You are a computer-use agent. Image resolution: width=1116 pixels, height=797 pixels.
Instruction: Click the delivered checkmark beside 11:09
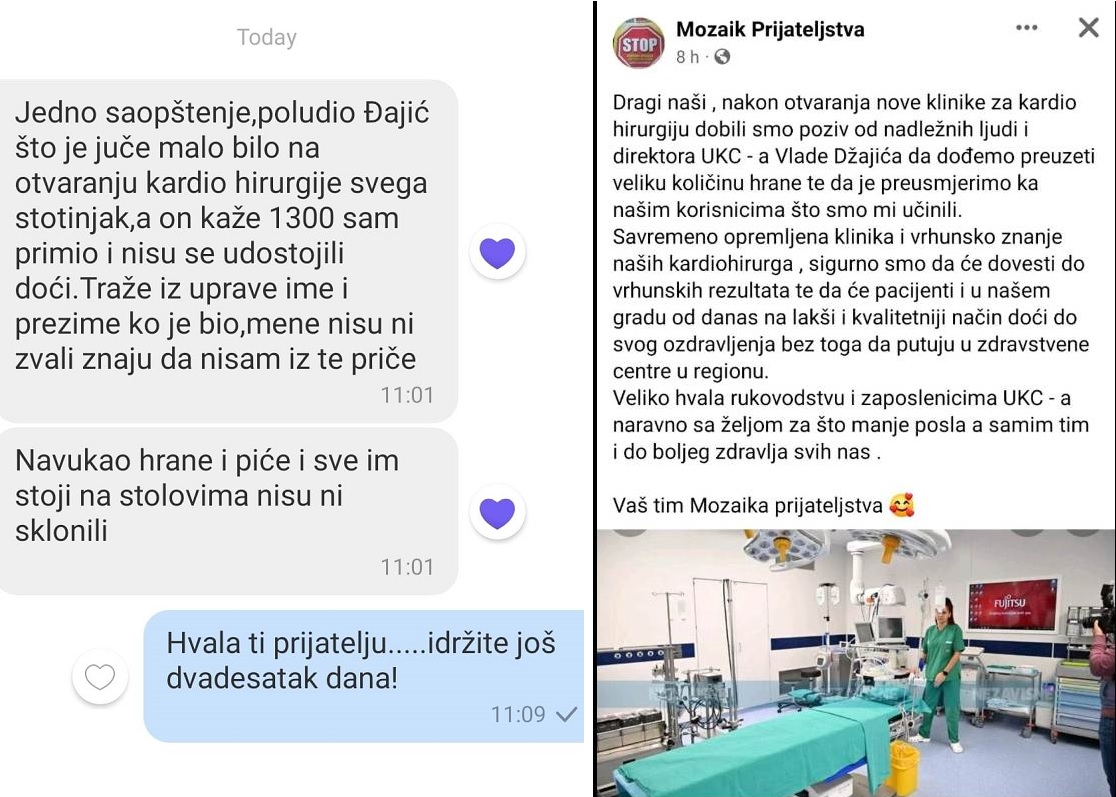[567, 714]
